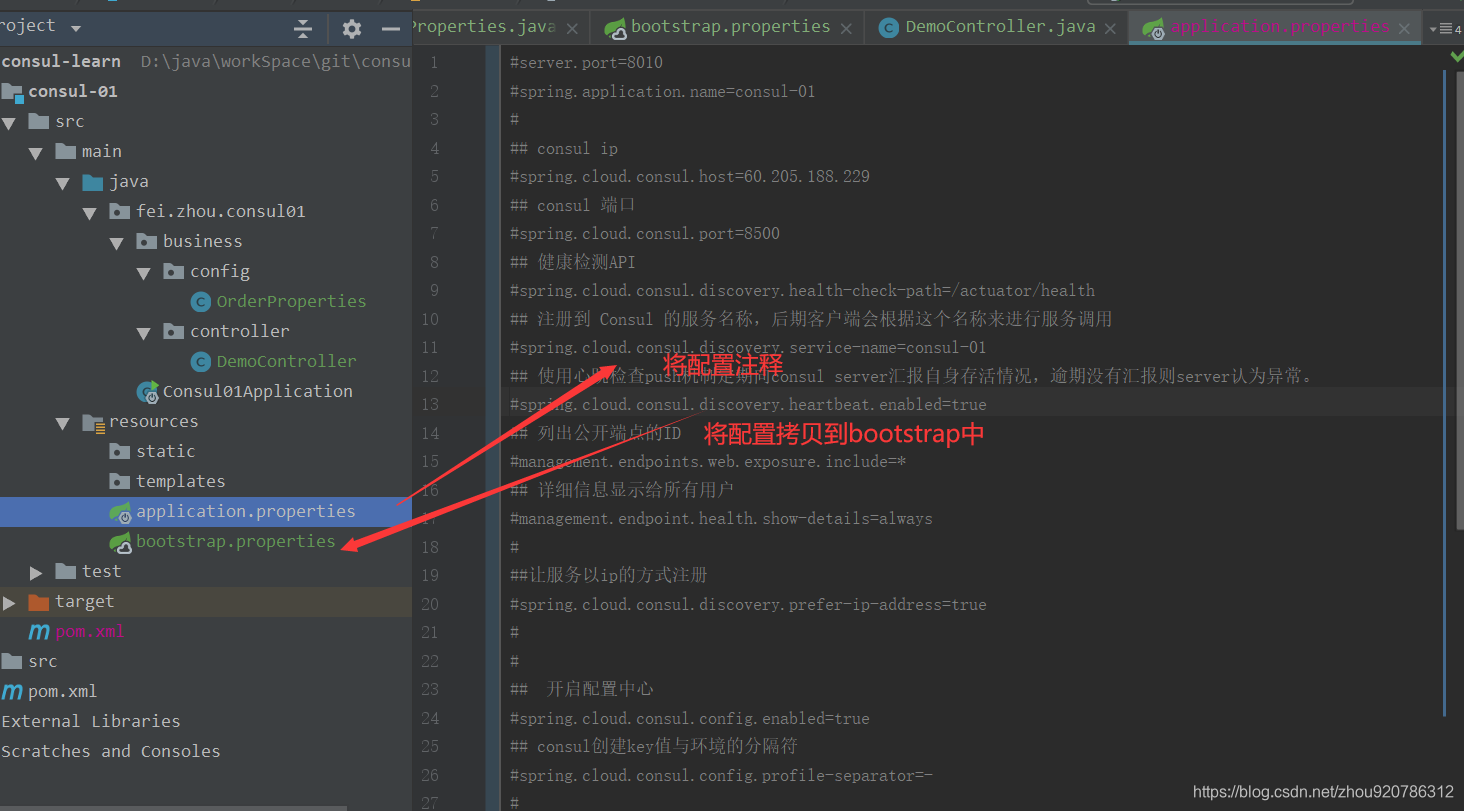This screenshot has height=811, width=1464.
Task: Click the Consul01Application run icon
Action: pyautogui.click(x=147, y=392)
